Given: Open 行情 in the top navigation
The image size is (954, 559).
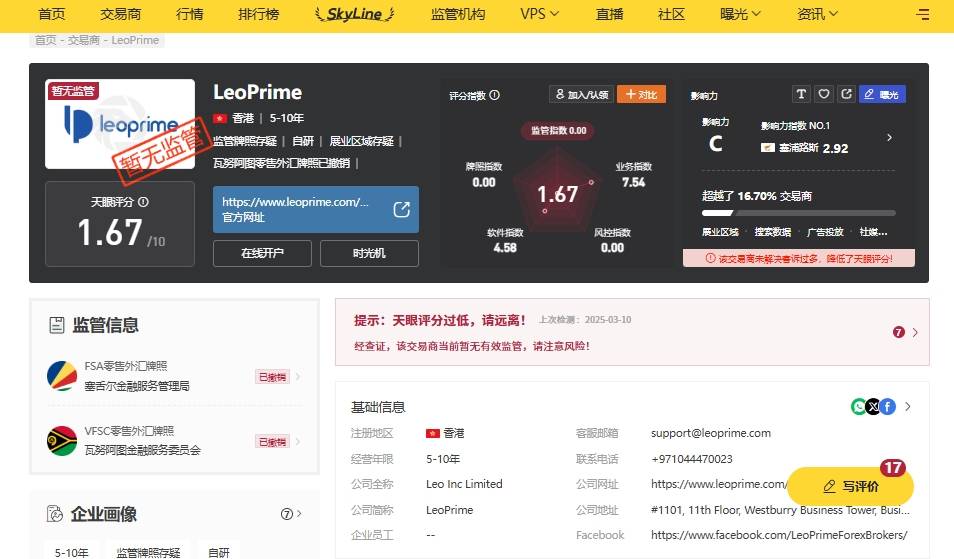Looking at the screenshot, I should [189, 13].
